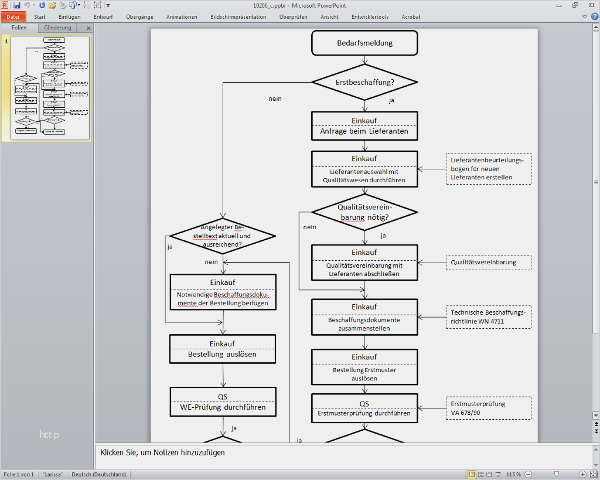Expand the Customize Quick Access Toolbar arrow
The height and width of the screenshot is (480, 600).
(x=108, y=5)
